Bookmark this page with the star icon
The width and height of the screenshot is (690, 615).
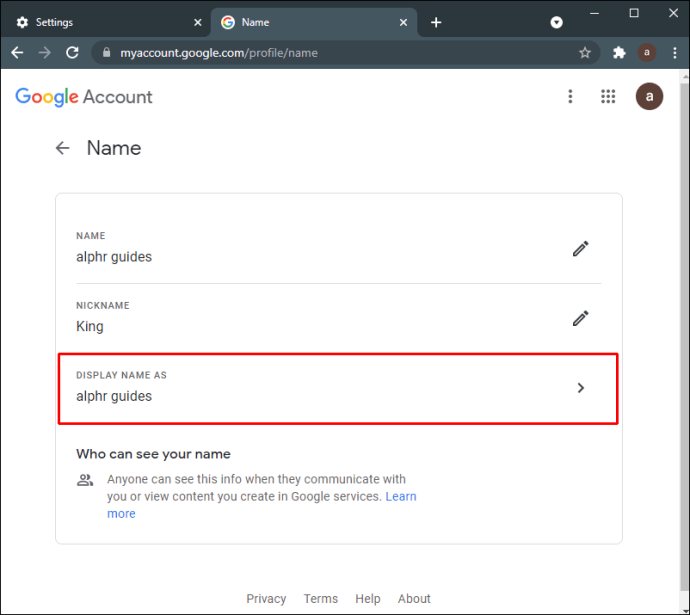tap(584, 53)
